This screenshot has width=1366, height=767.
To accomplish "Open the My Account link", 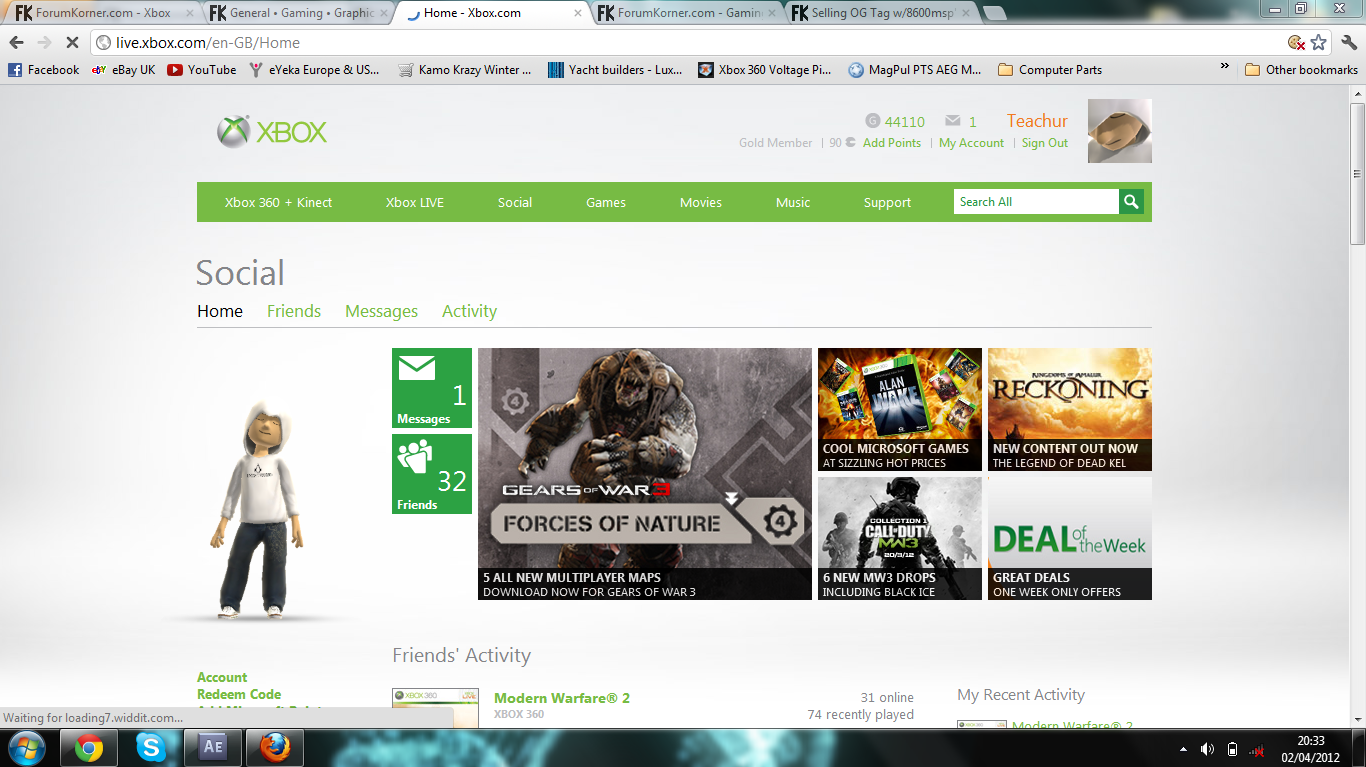I will [x=971, y=143].
